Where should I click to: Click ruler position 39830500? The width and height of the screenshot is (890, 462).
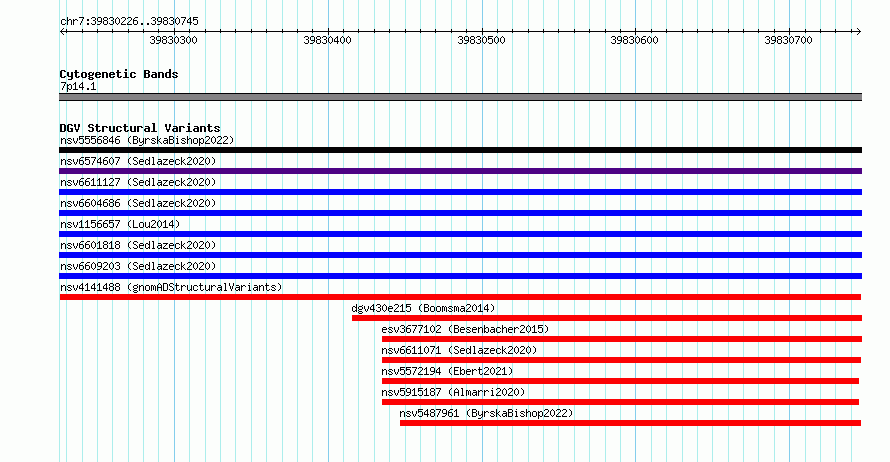(x=481, y=40)
